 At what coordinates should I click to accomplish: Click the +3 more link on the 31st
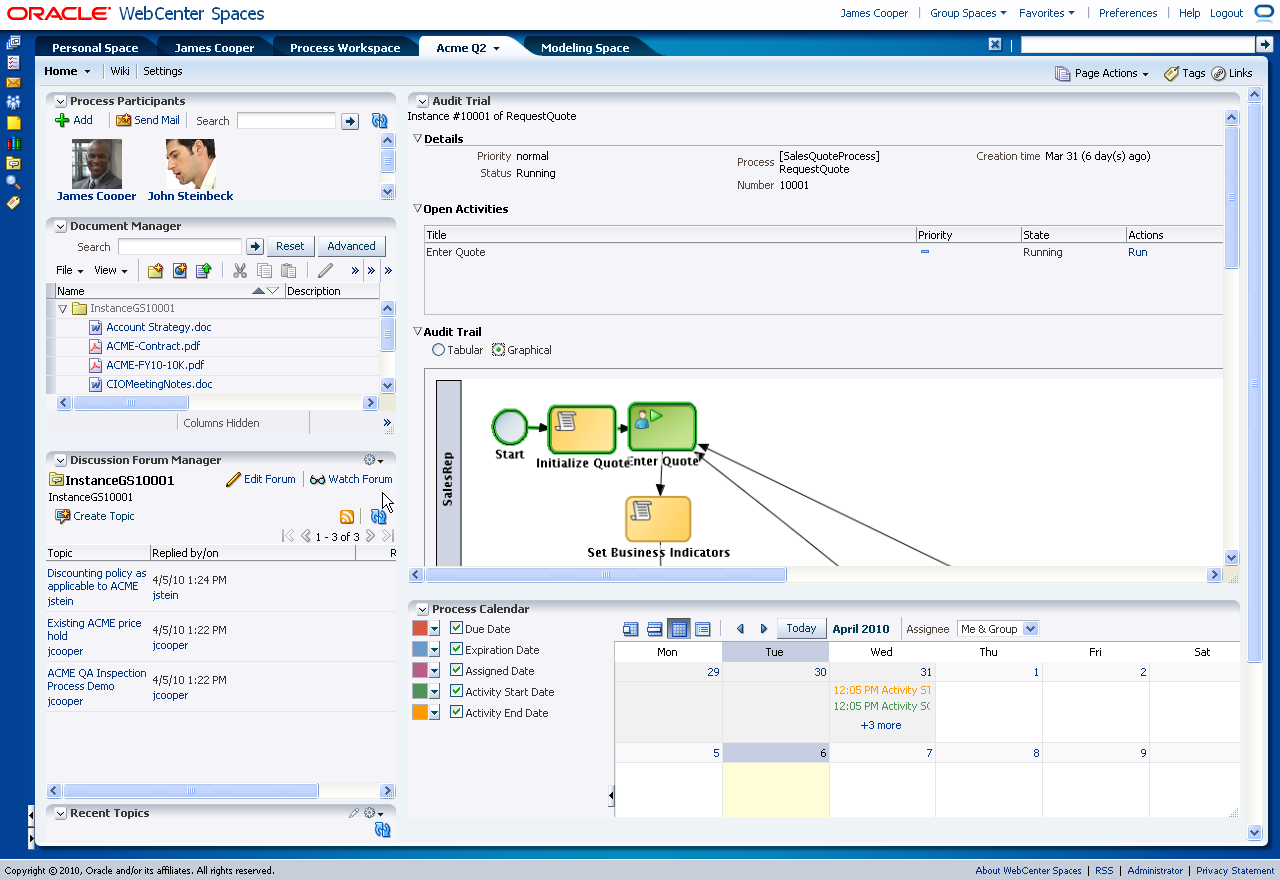click(x=880, y=725)
